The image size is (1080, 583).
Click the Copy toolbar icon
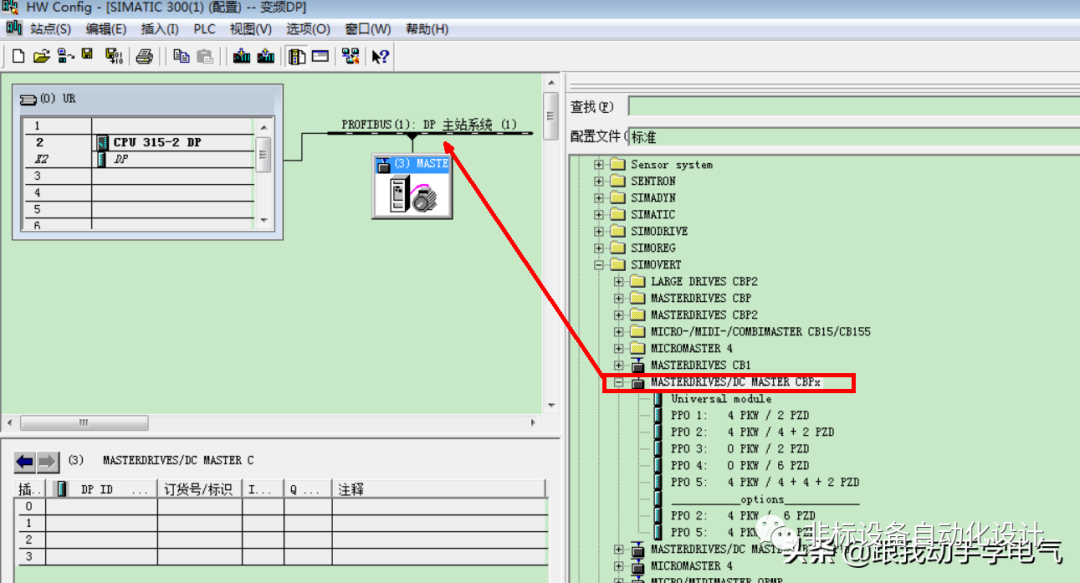[x=181, y=56]
